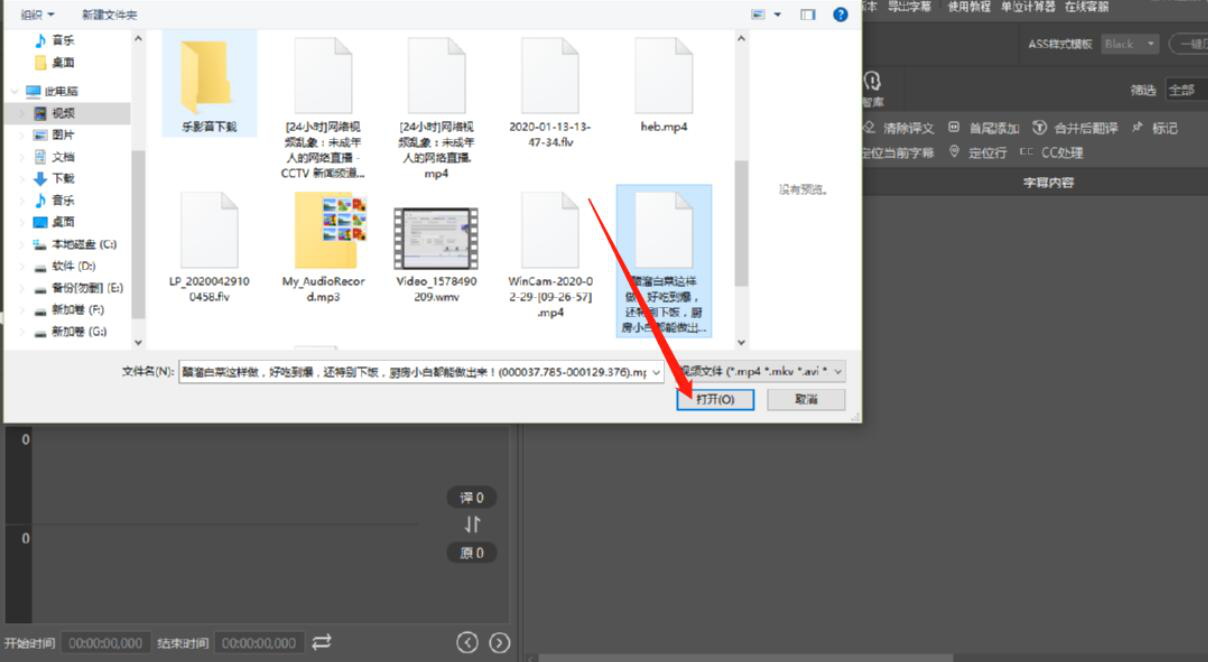Open 备份[勿删] (E:) drive
The height and width of the screenshot is (662, 1208).
[x=78, y=287]
